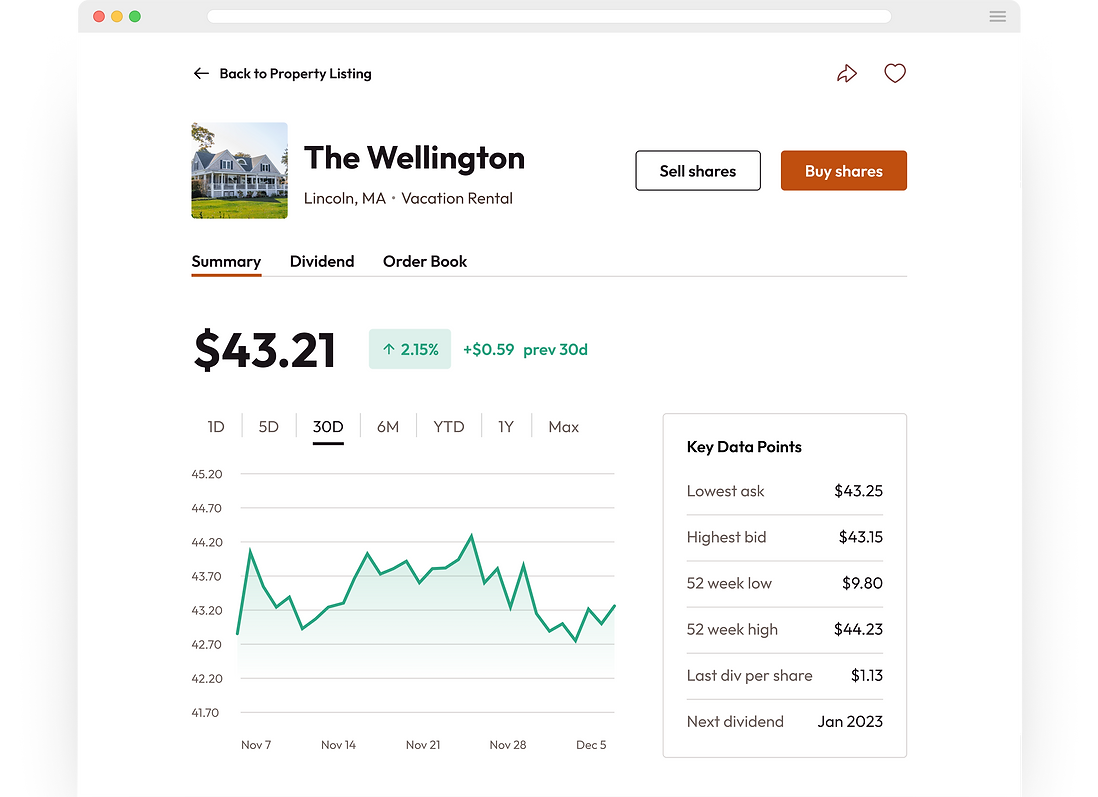Click the red traffic light button

[98, 16]
